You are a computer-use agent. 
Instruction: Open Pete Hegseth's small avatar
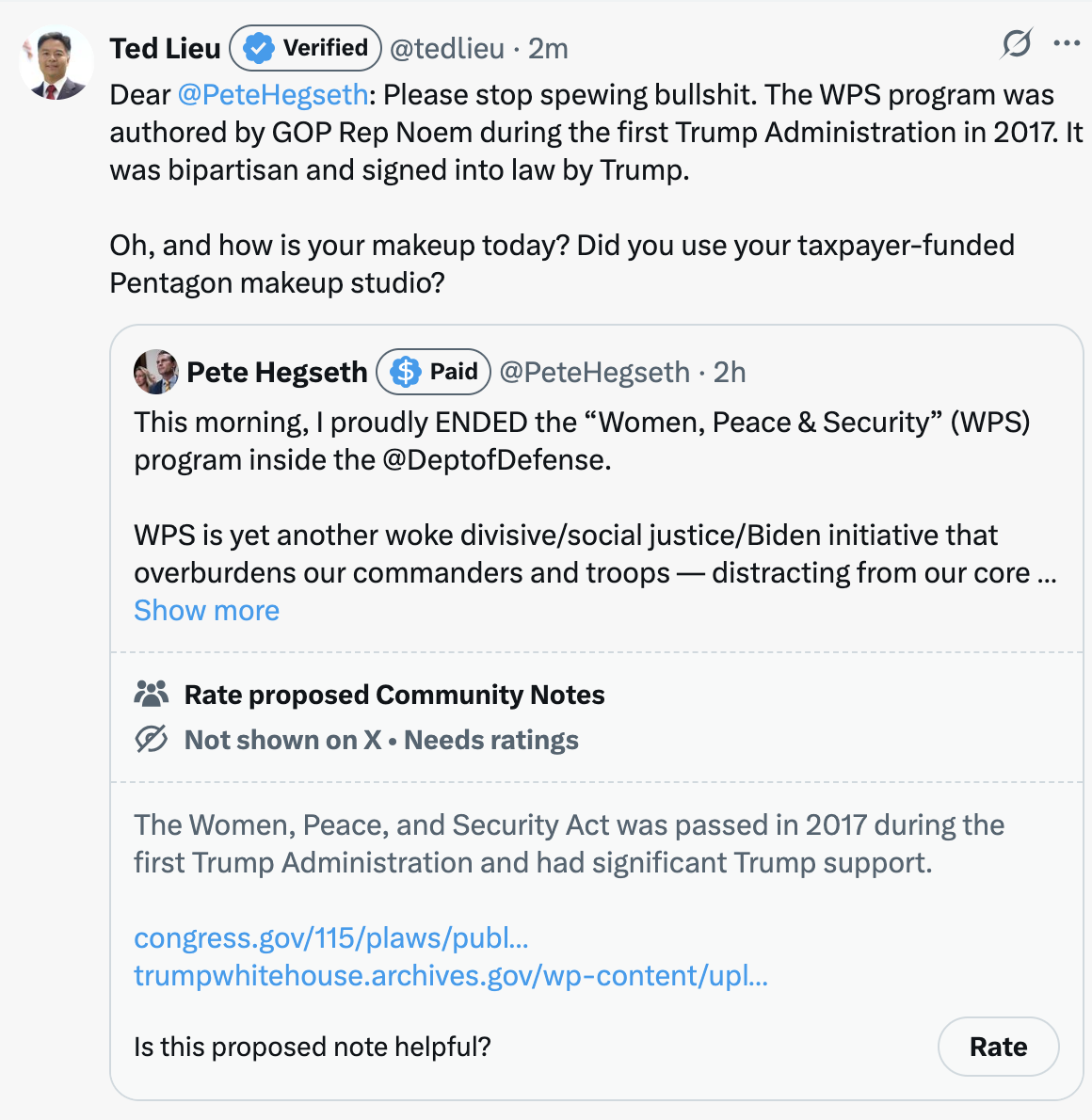click(155, 372)
